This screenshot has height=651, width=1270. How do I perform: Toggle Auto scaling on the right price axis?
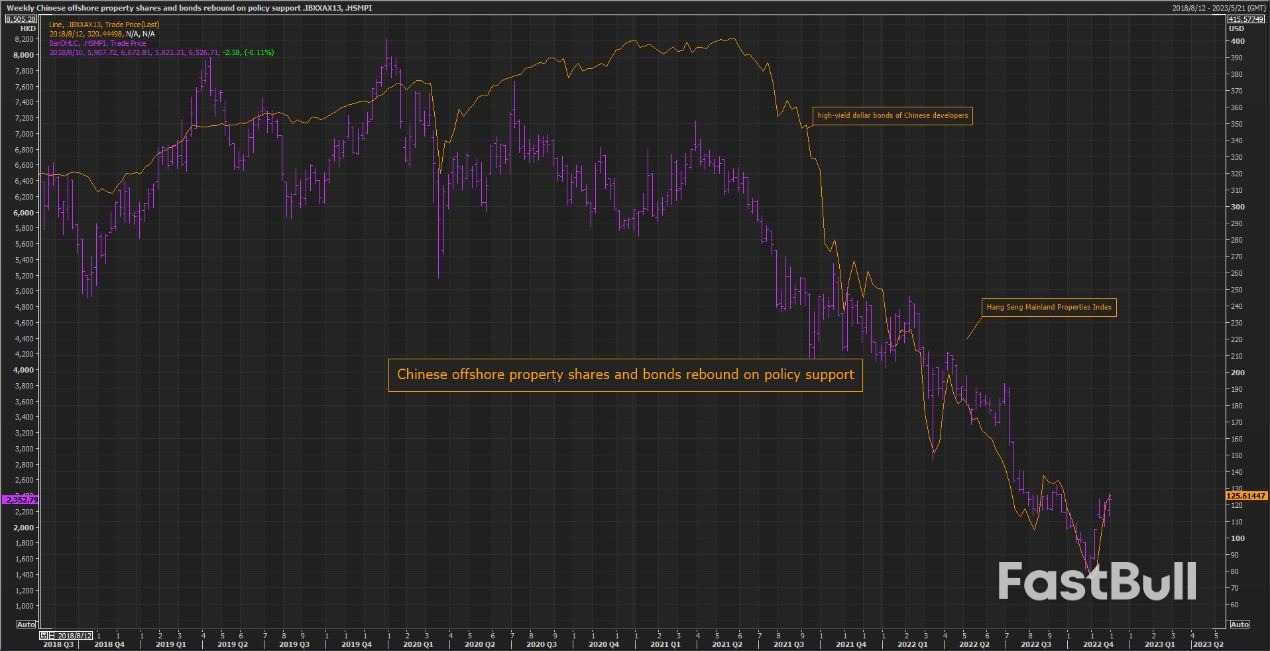(1240, 622)
